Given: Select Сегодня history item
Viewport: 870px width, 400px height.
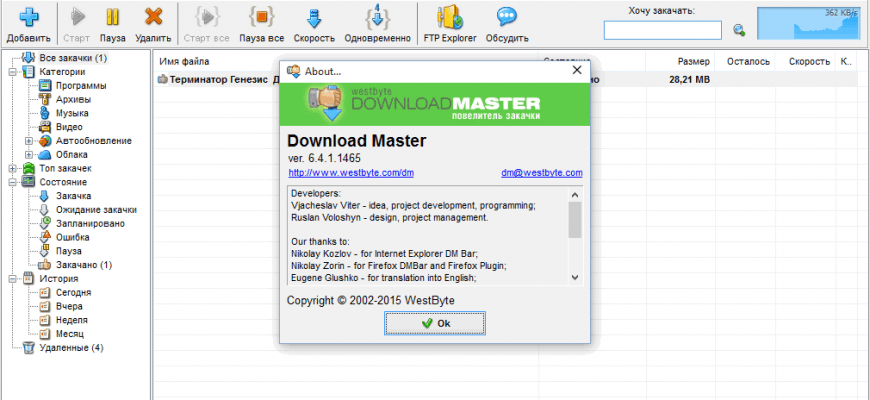Looking at the screenshot, I should click(x=73, y=292).
